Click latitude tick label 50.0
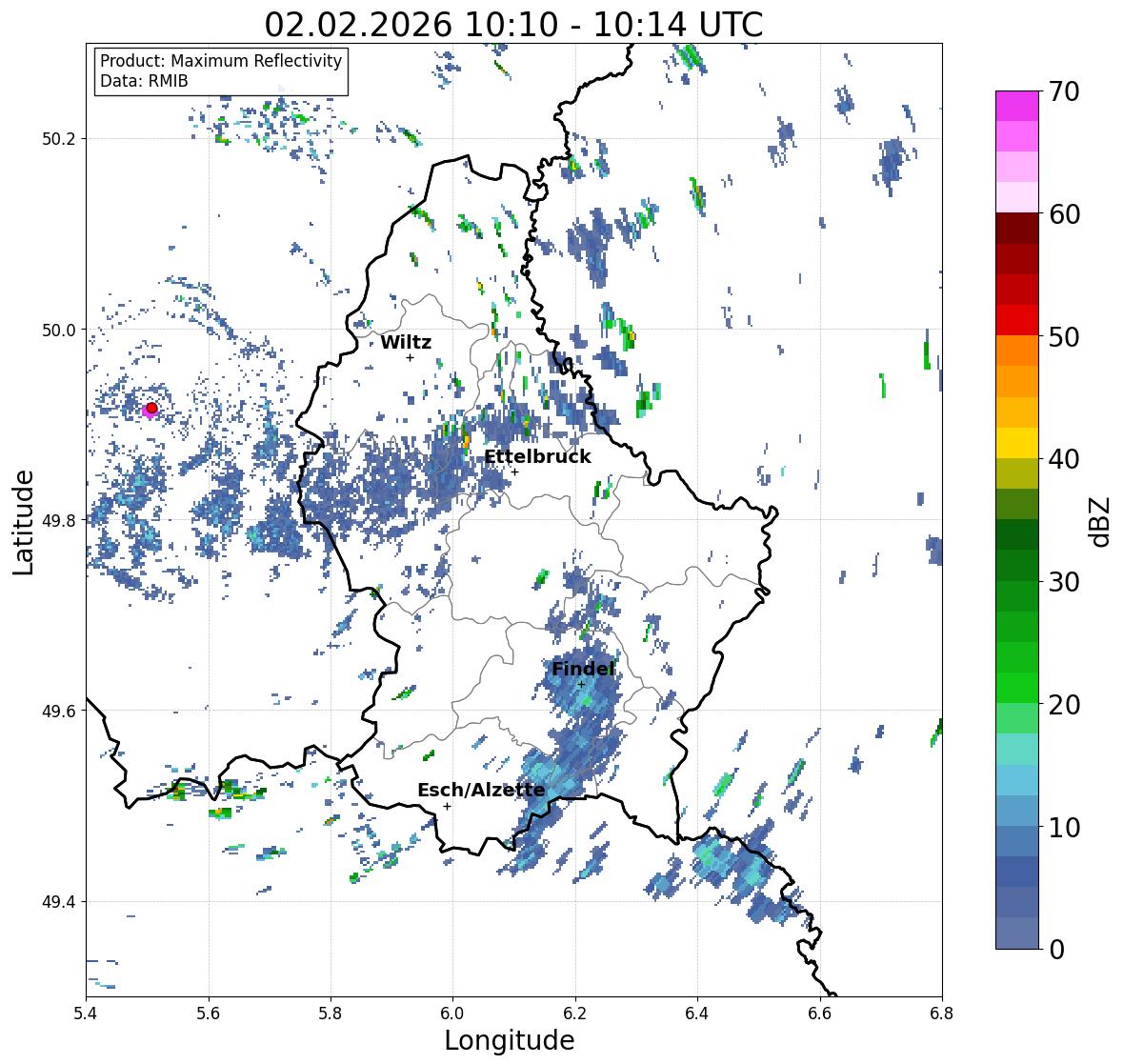The height and width of the screenshot is (1064, 1123). point(58,331)
